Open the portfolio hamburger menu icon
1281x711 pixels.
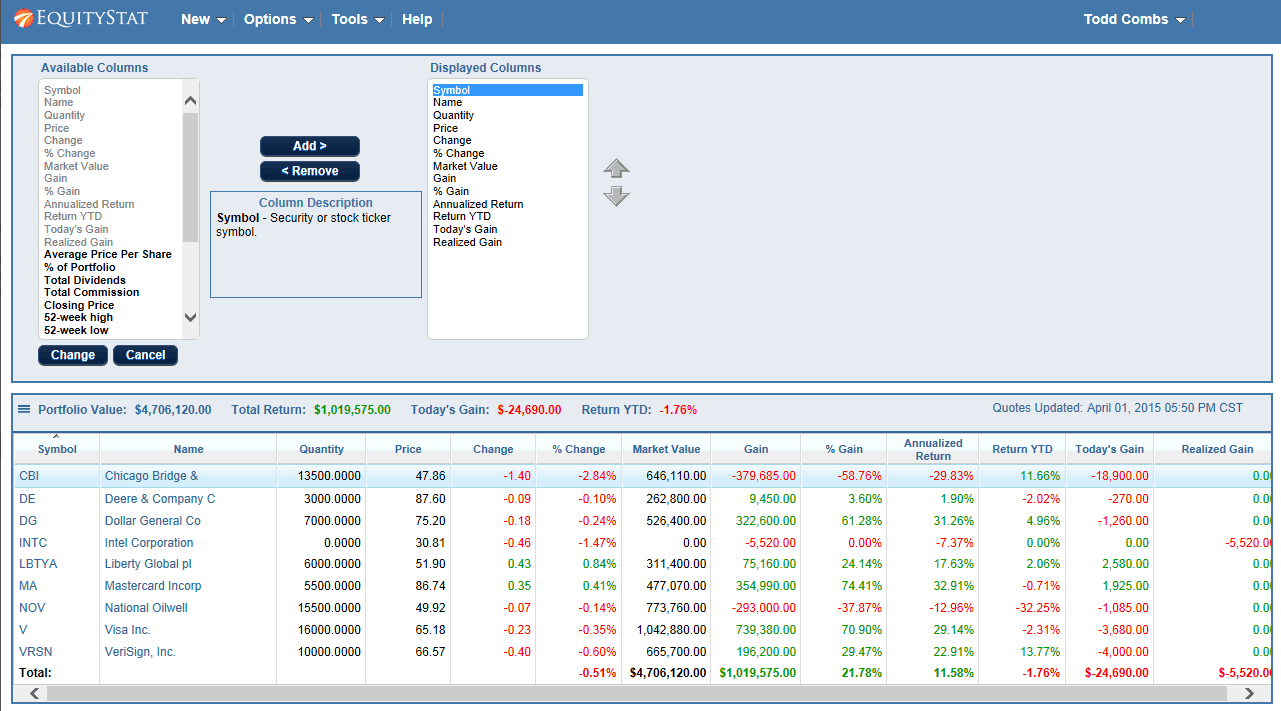pos(24,409)
